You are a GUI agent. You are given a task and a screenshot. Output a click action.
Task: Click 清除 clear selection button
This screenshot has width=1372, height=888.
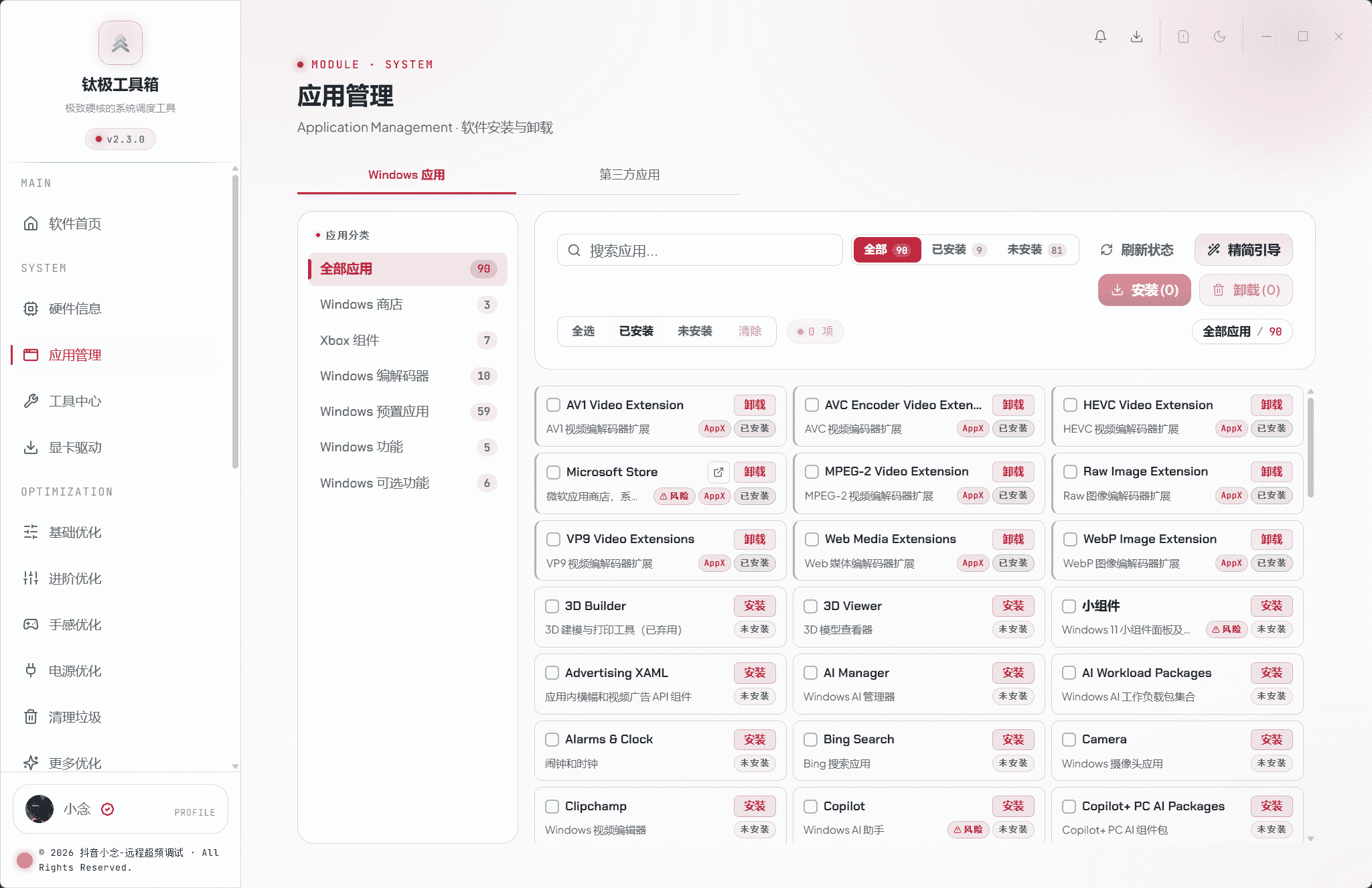(750, 331)
